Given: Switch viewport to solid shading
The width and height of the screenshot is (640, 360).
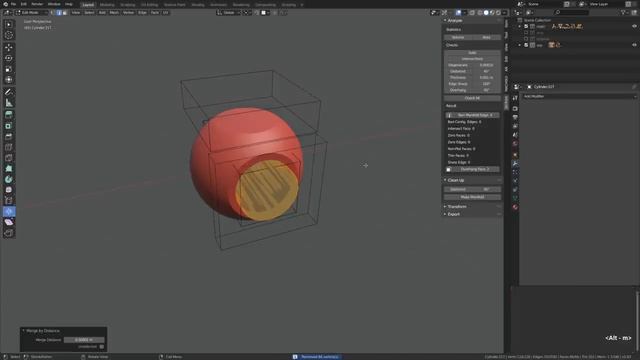Looking at the screenshot, I should pos(486,13).
